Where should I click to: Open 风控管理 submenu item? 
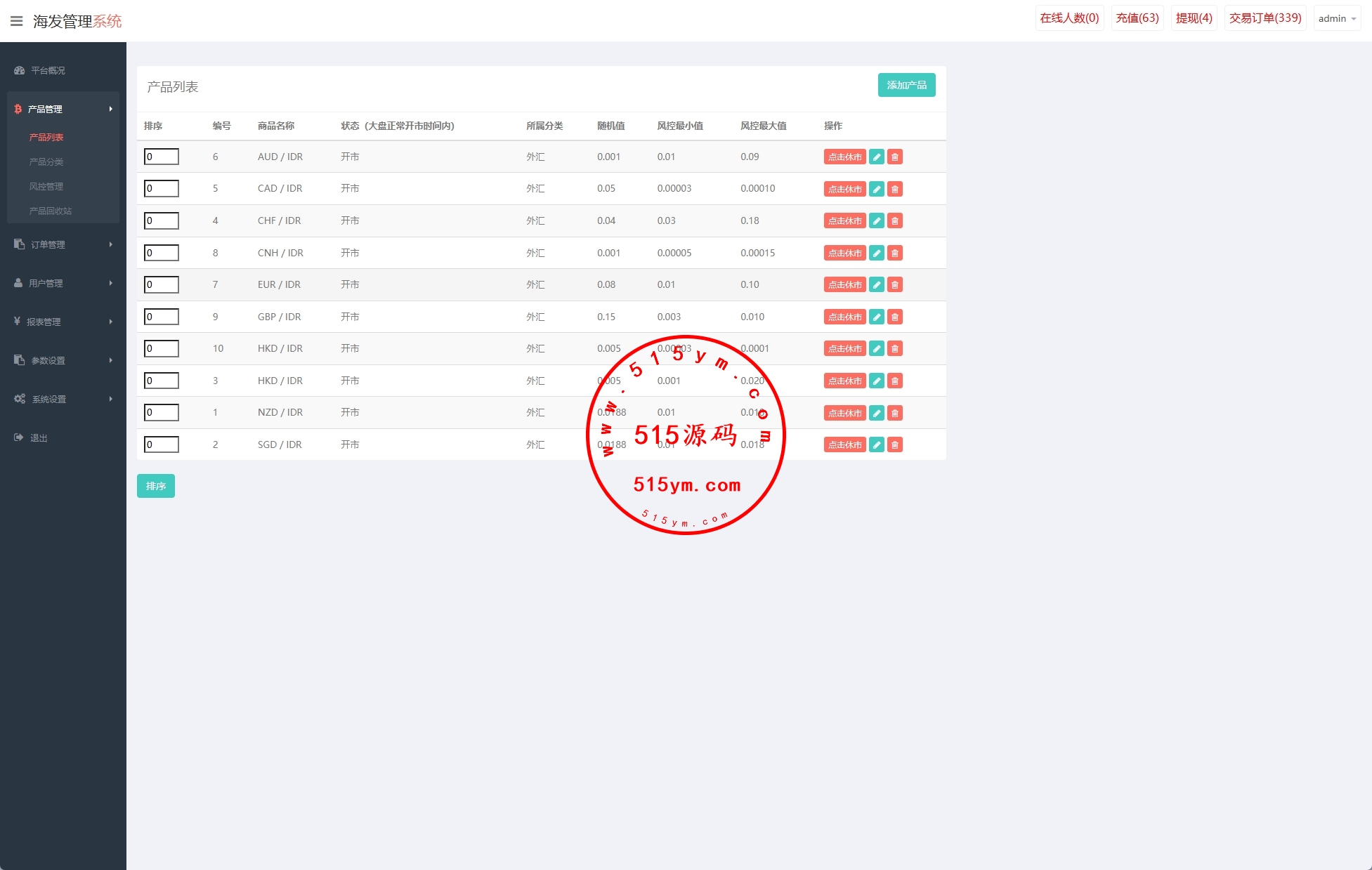(x=46, y=186)
